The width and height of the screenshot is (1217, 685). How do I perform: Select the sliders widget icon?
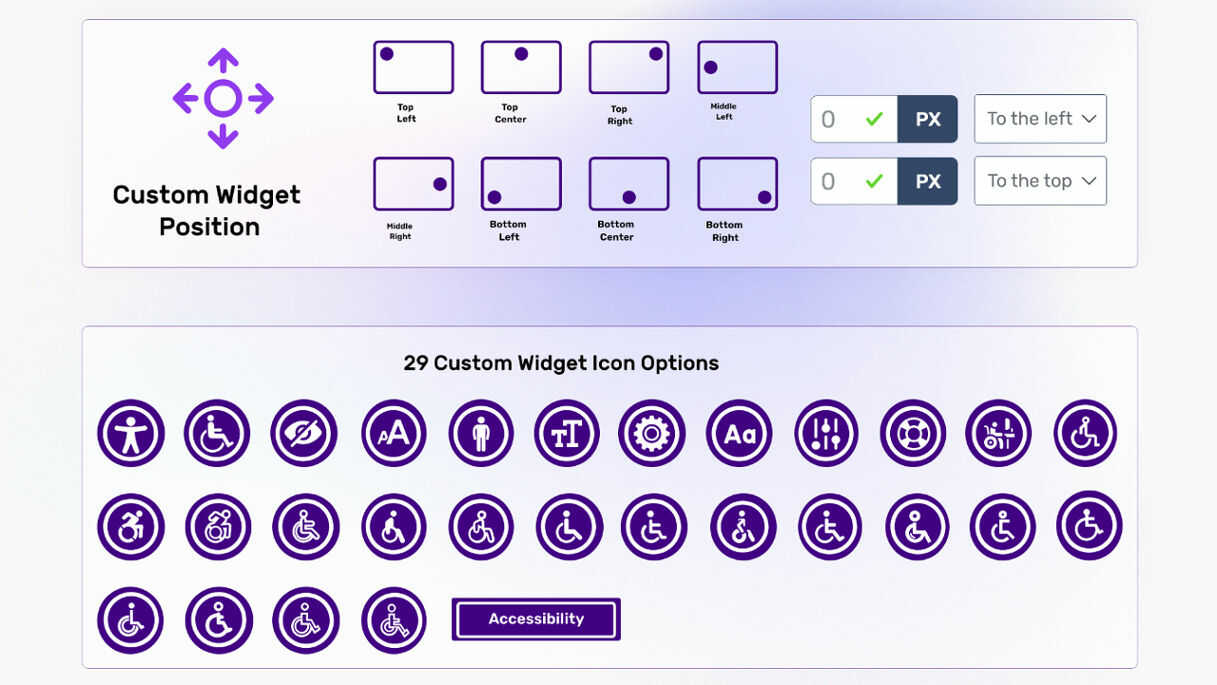pyautogui.click(x=826, y=433)
